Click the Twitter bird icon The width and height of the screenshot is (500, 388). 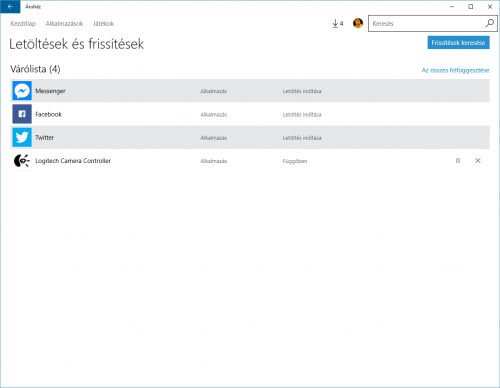point(22,137)
